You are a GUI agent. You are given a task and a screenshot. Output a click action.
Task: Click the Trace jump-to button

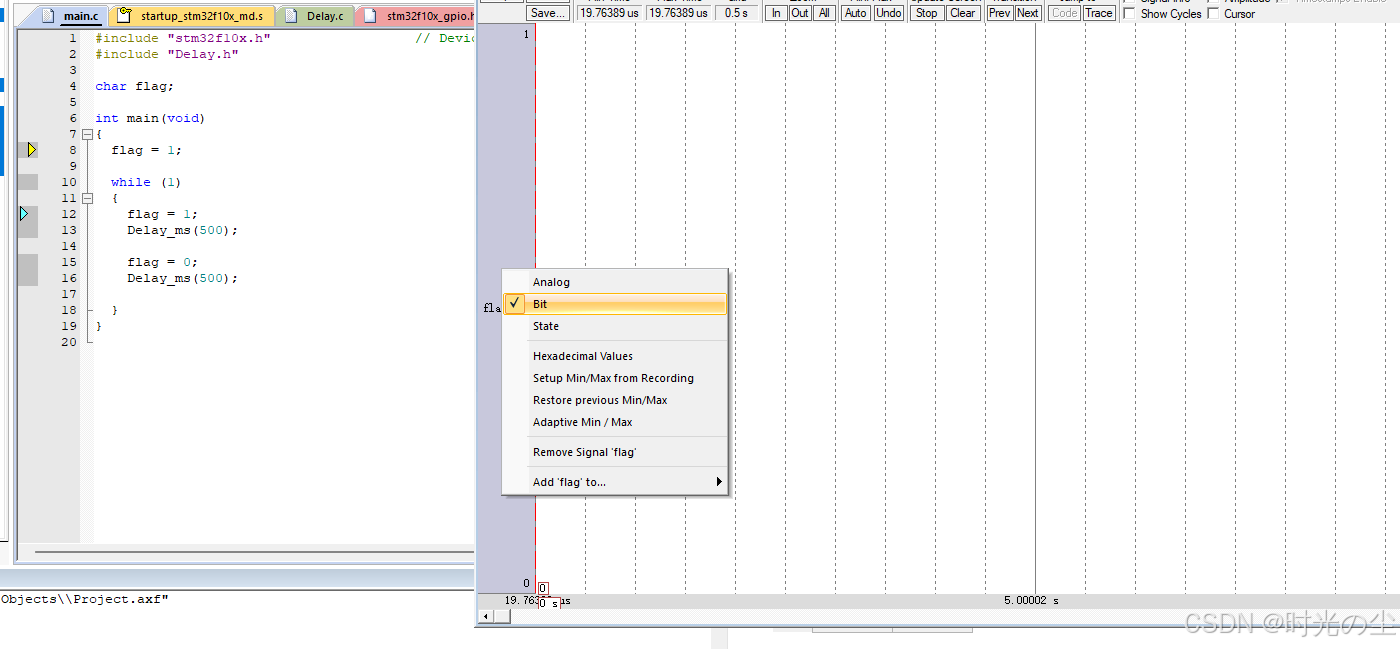point(1099,13)
